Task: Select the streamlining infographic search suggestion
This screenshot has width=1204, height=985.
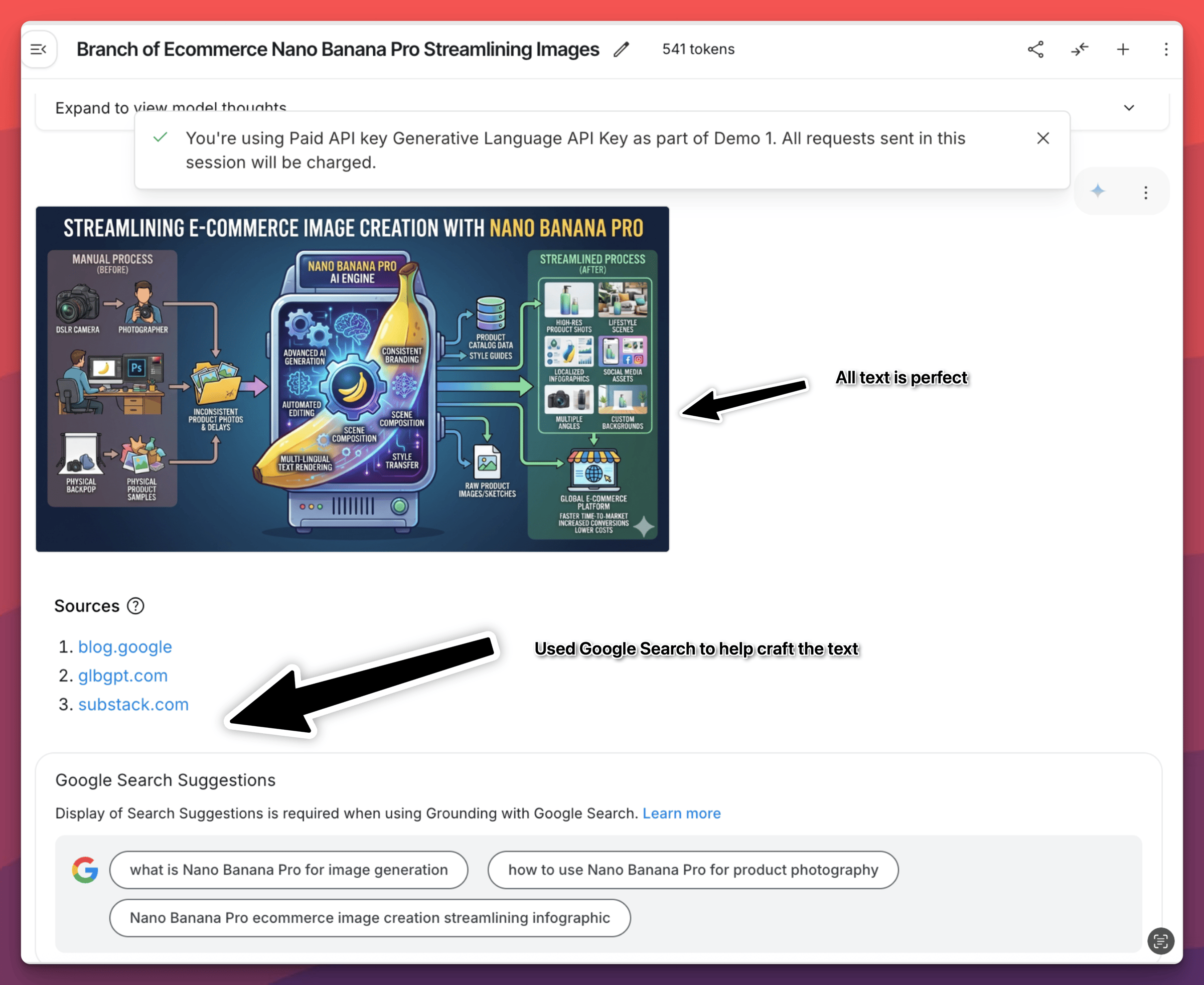Action: coord(370,917)
